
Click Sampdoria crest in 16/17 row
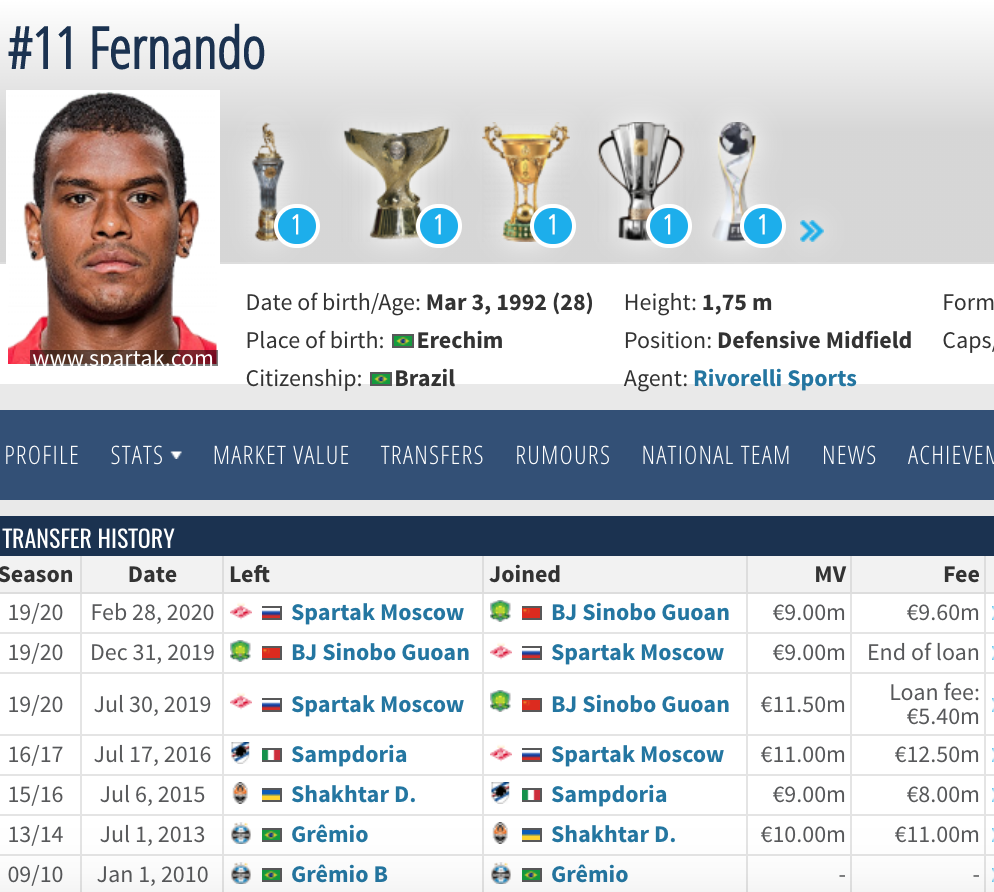tap(240, 753)
